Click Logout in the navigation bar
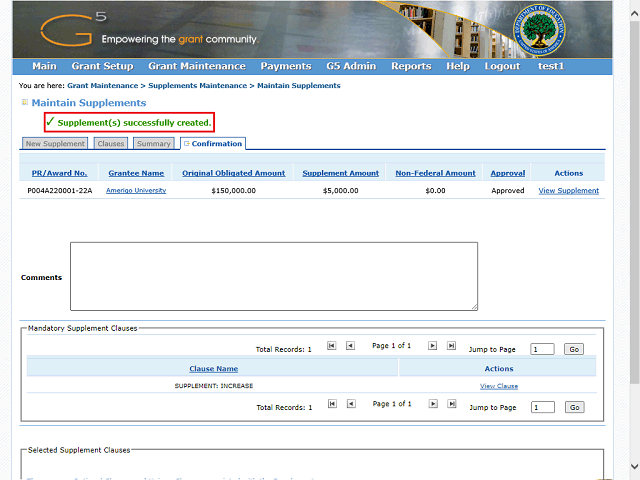 click(502, 66)
